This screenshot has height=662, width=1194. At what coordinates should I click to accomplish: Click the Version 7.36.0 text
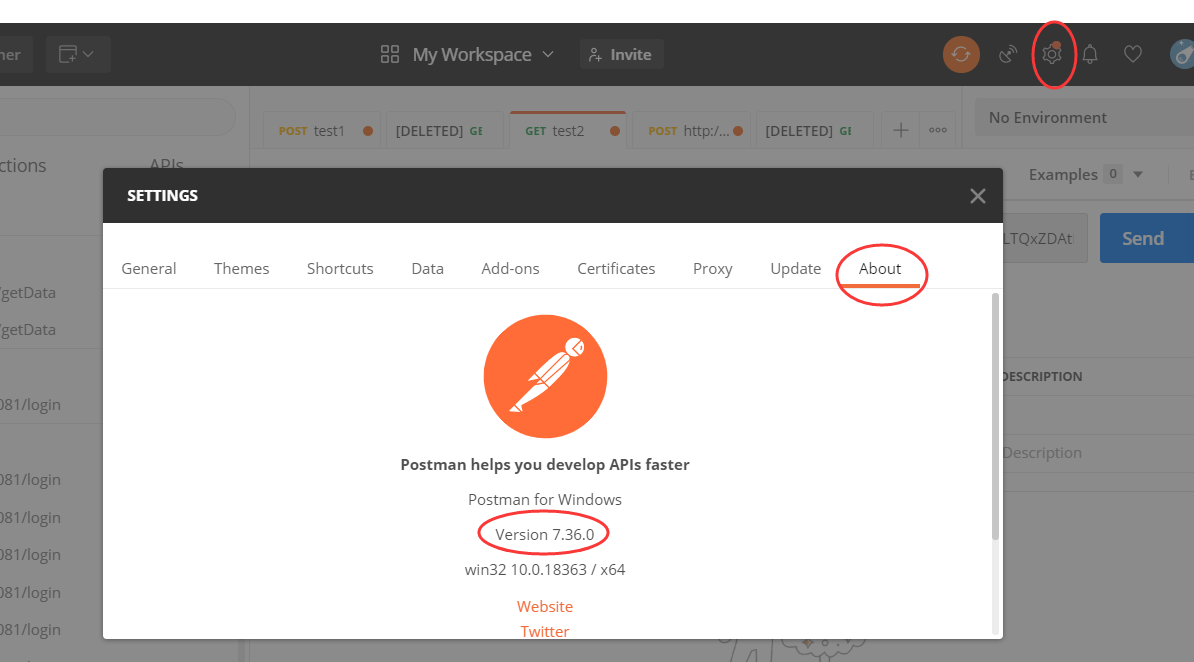click(544, 535)
